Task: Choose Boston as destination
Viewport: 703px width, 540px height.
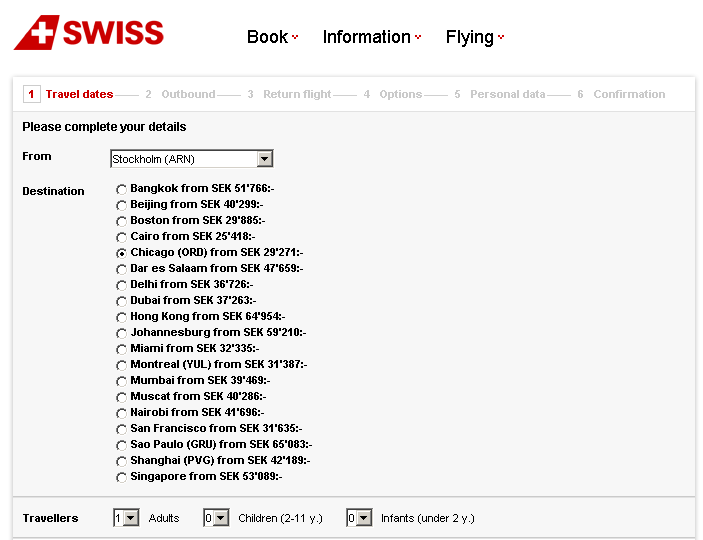Action: tap(122, 221)
